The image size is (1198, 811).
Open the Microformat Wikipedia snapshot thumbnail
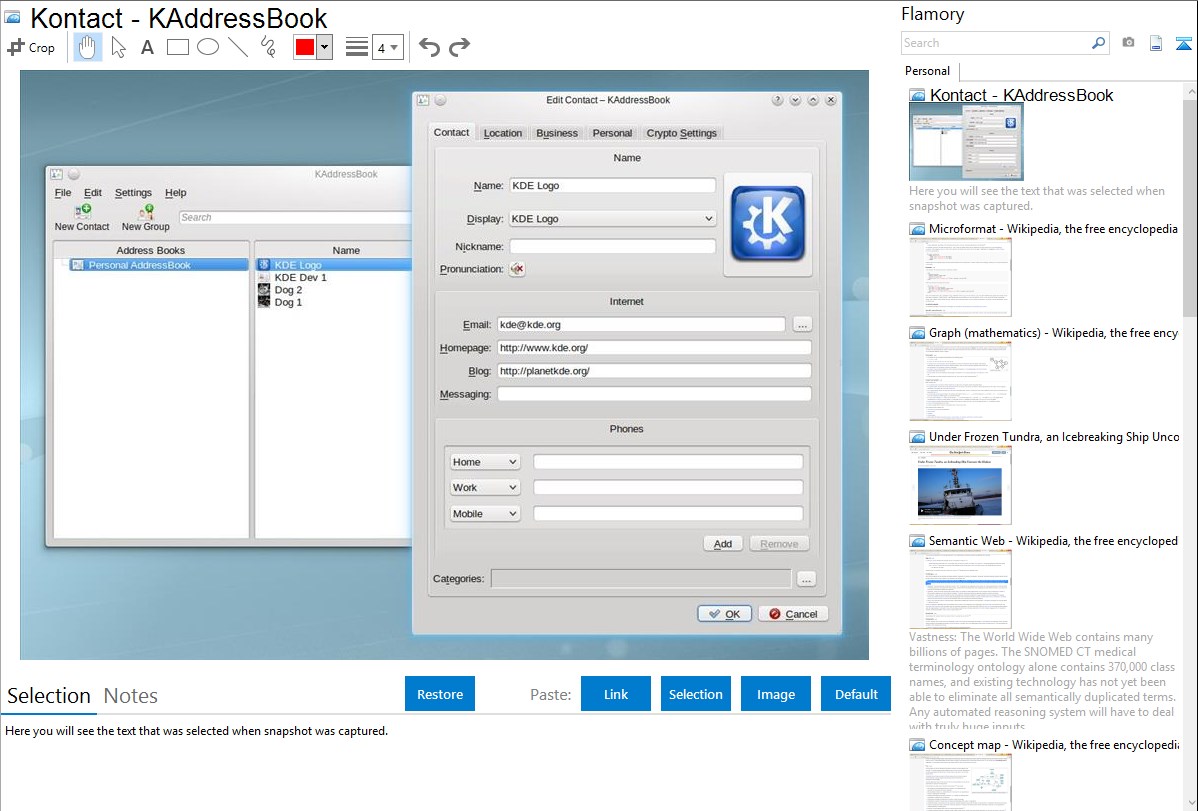pyautogui.click(x=960, y=277)
